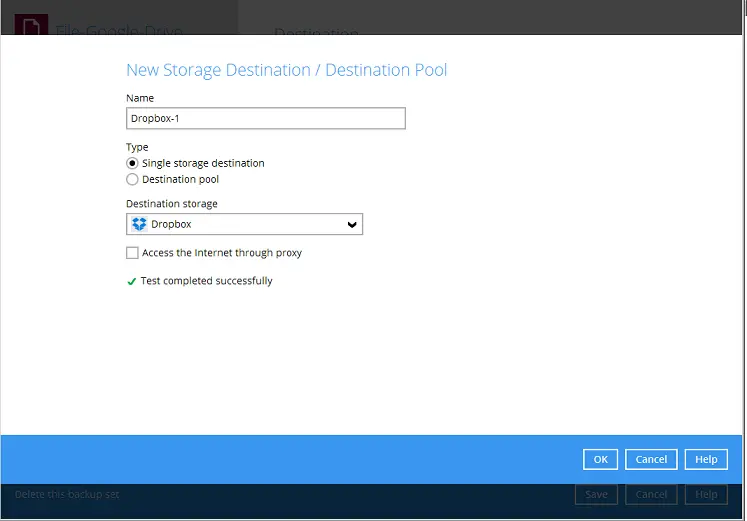
Task: Click the New Storage Destination dialog title
Action: pos(286,70)
